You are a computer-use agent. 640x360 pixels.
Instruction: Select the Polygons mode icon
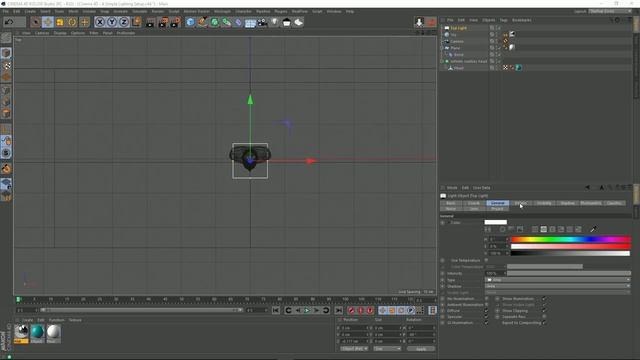click(x=6, y=113)
